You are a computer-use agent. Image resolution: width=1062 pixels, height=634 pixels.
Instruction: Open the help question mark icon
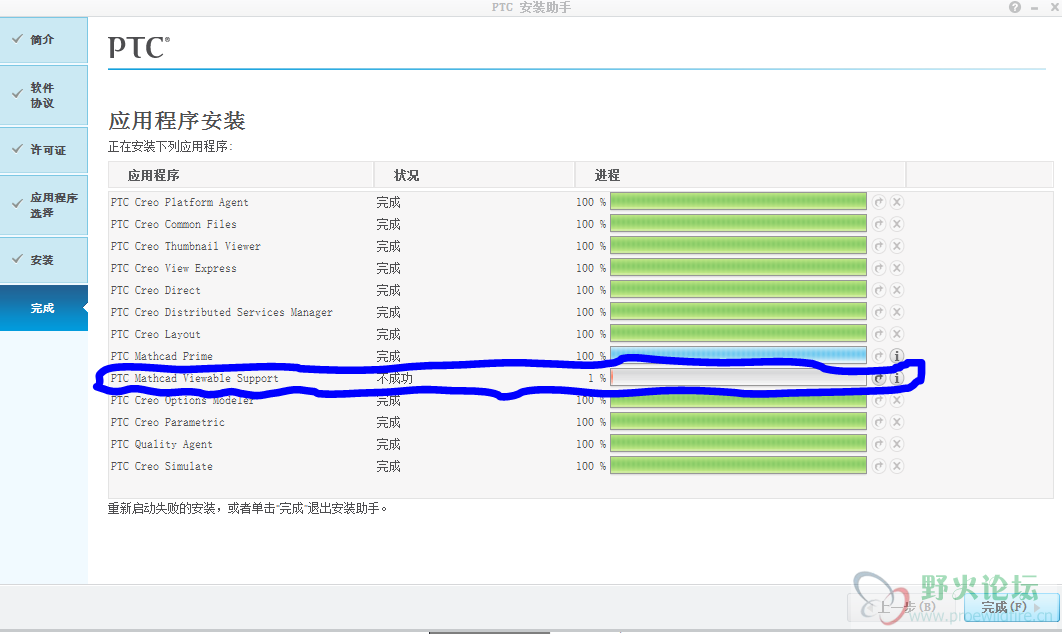click(x=1015, y=7)
